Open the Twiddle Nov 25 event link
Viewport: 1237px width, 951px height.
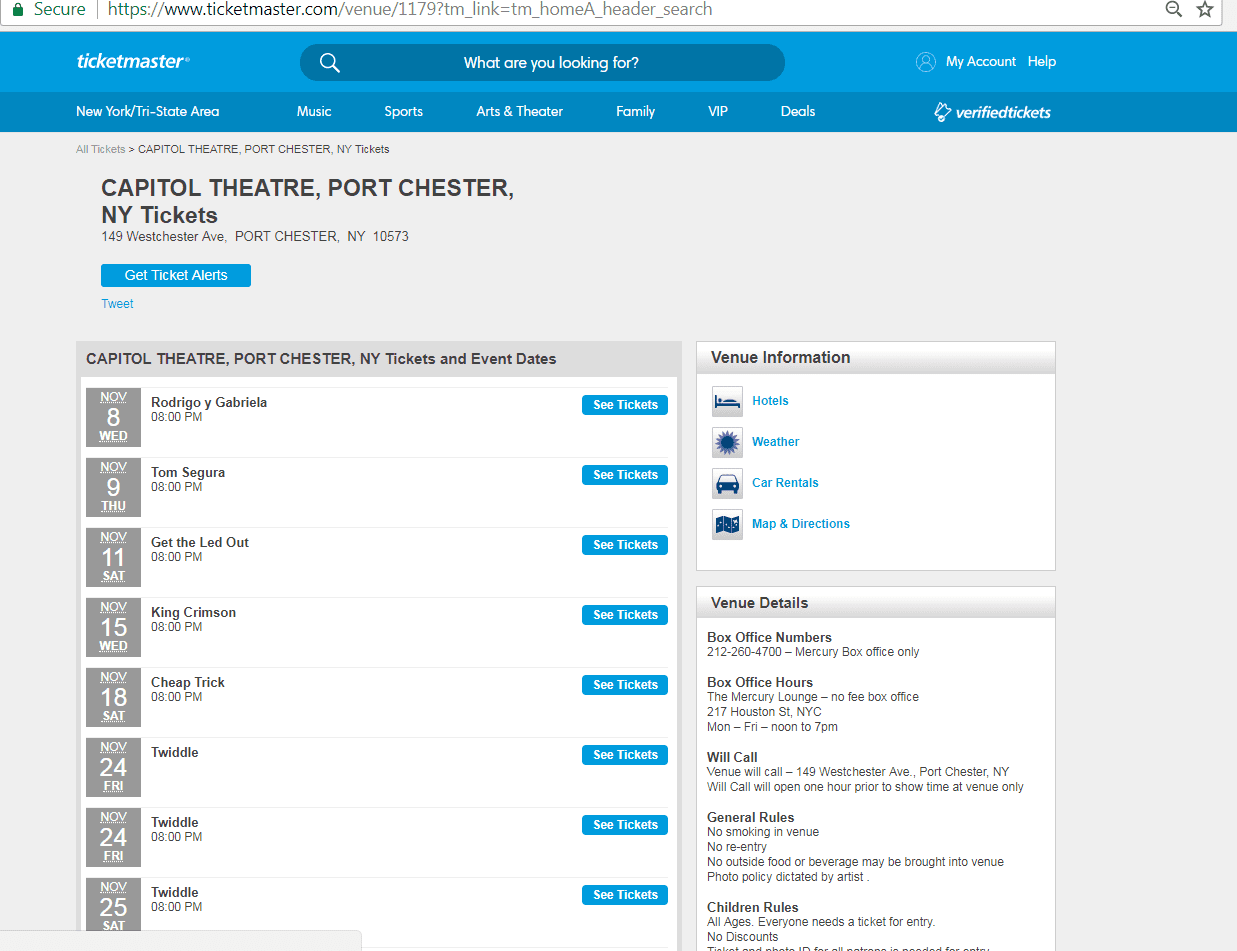pyautogui.click(x=175, y=892)
